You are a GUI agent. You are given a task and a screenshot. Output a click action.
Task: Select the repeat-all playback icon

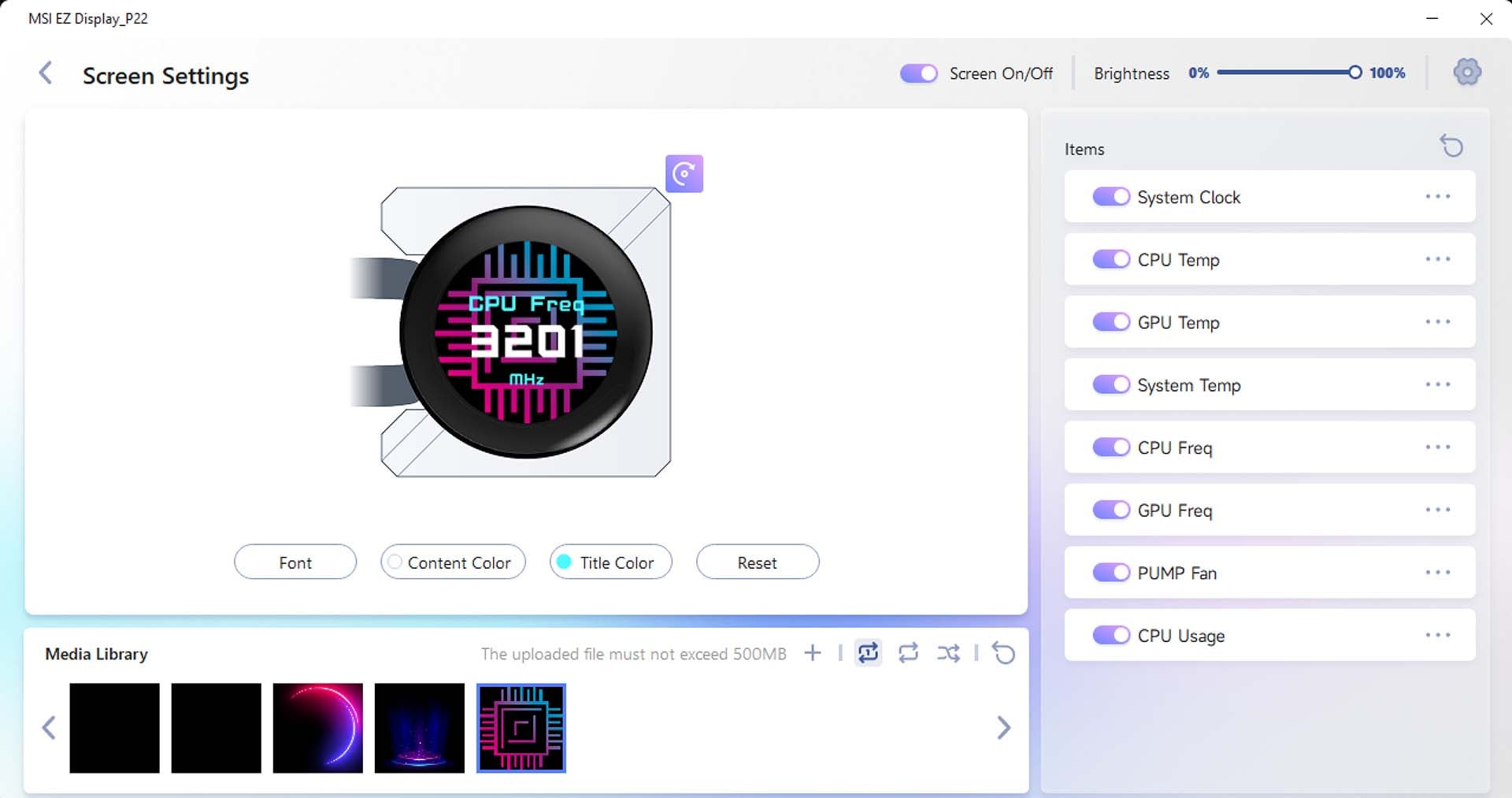click(x=908, y=653)
